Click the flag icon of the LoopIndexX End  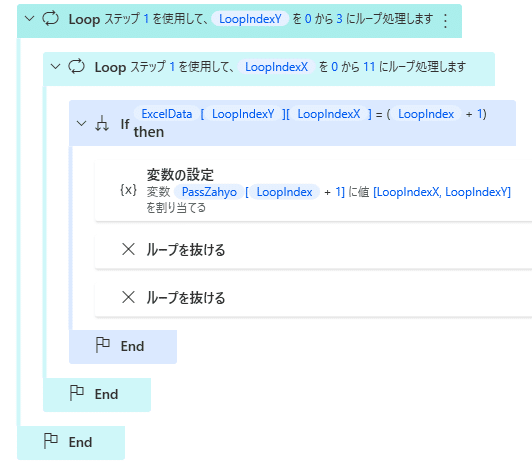coord(77,393)
